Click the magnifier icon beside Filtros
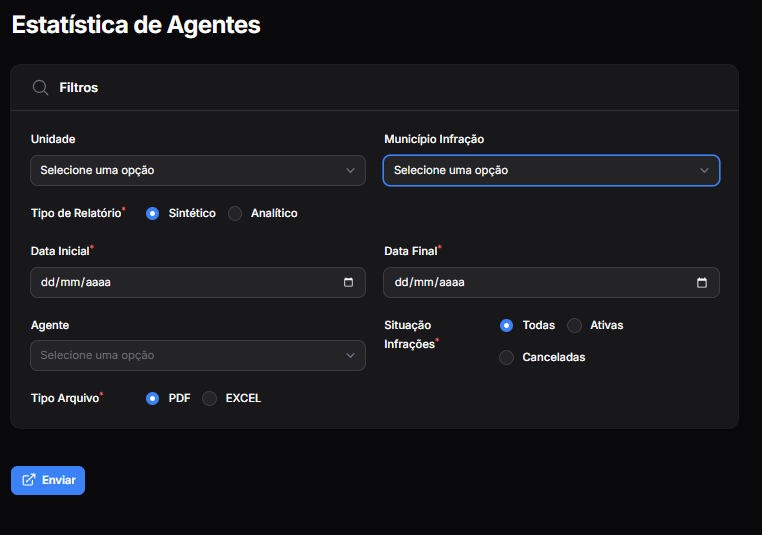762x535 pixels. click(x=41, y=88)
